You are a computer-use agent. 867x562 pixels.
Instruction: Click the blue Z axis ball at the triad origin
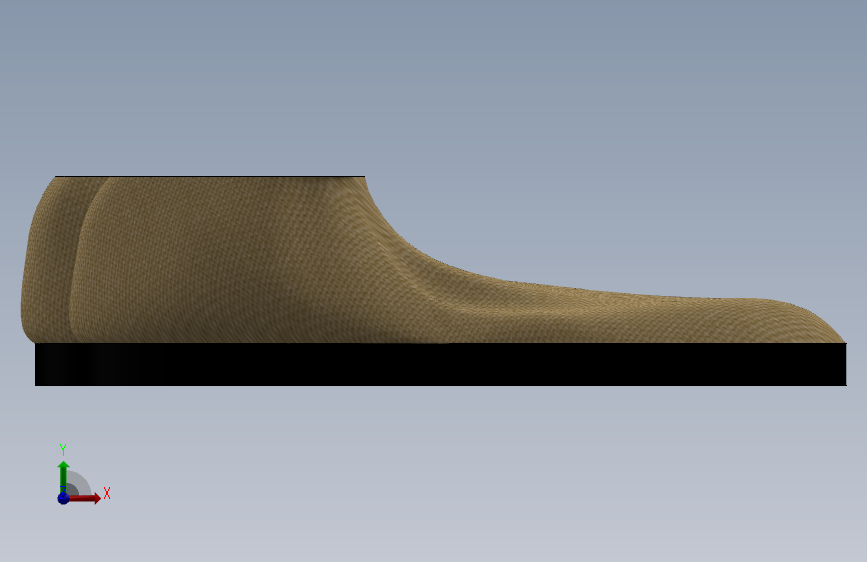pos(64,498)
